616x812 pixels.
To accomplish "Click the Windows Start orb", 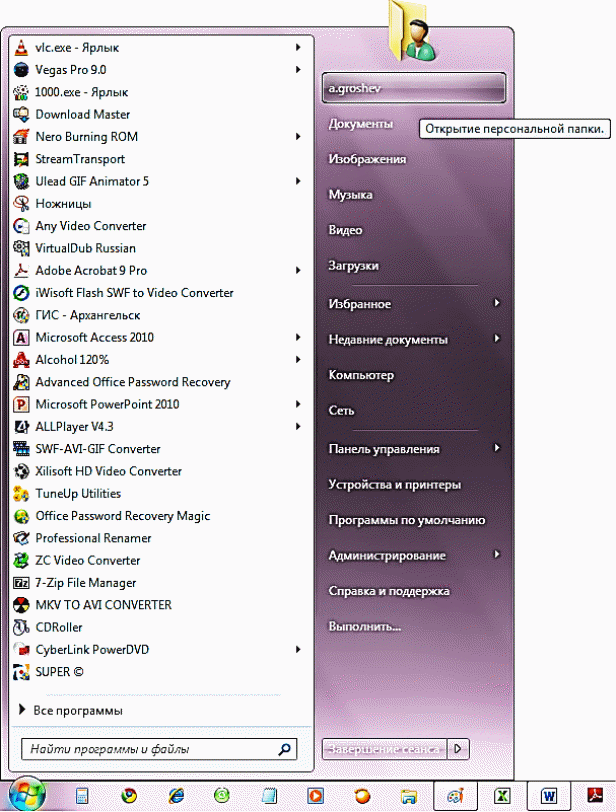I will click(x=26, y=794).
